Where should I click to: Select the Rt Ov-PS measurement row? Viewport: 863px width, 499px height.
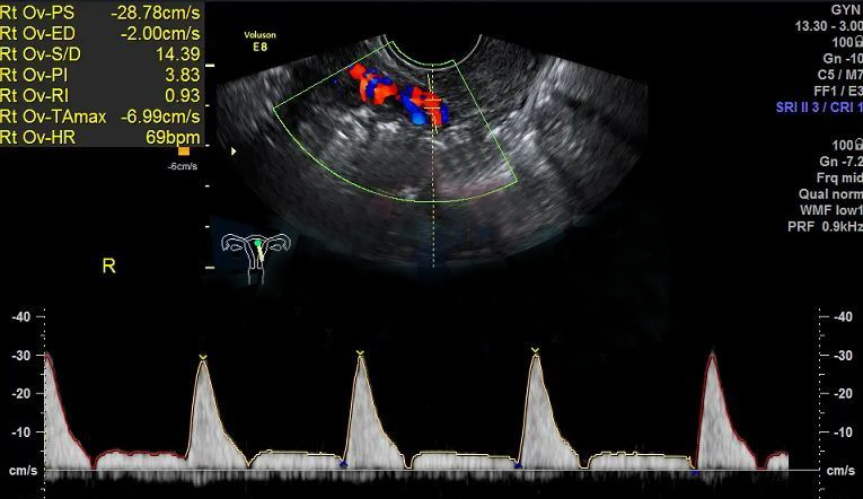[101, 13]
